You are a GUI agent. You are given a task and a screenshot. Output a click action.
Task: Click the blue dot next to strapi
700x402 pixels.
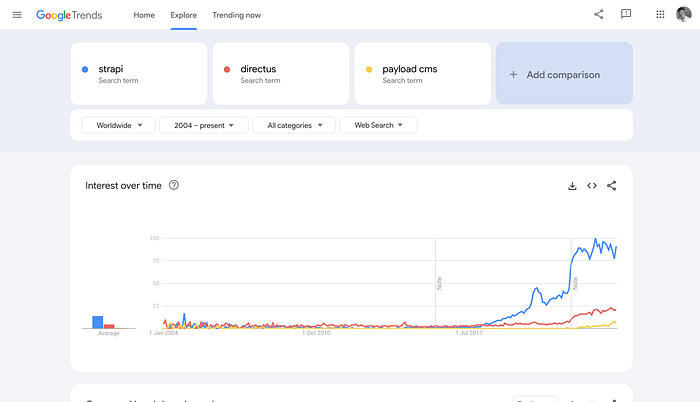click(x=86, y=69)
